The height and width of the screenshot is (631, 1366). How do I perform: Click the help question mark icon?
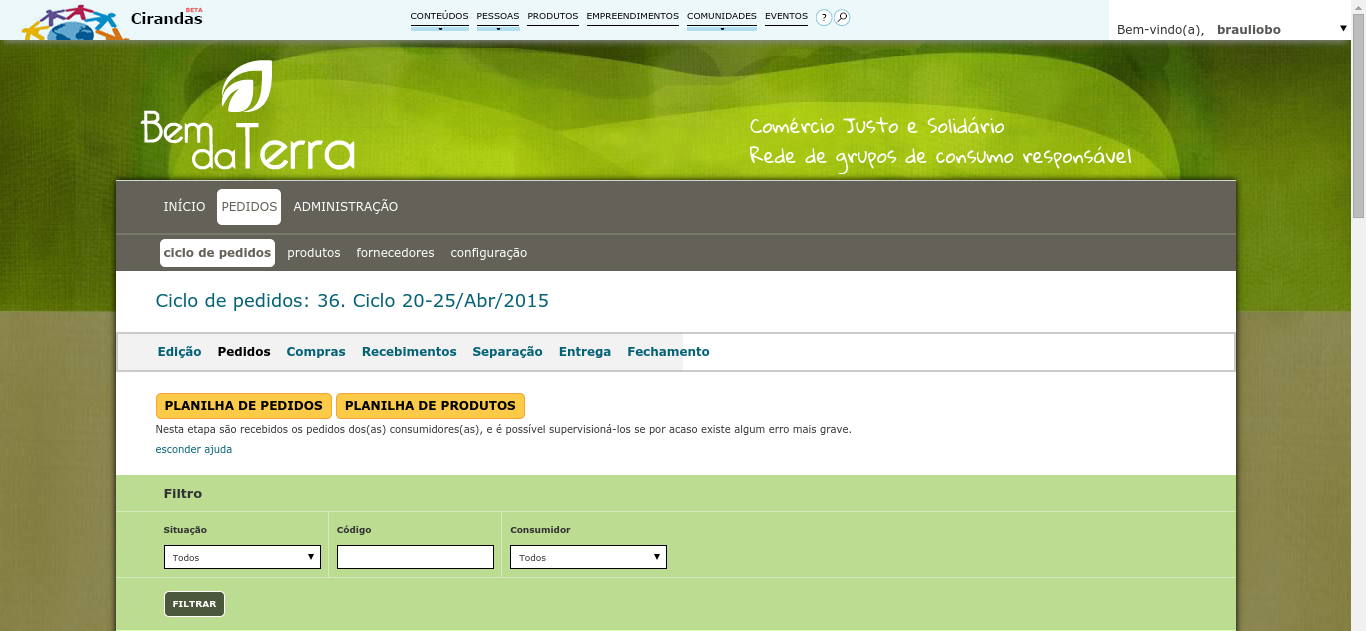point(824,17)
